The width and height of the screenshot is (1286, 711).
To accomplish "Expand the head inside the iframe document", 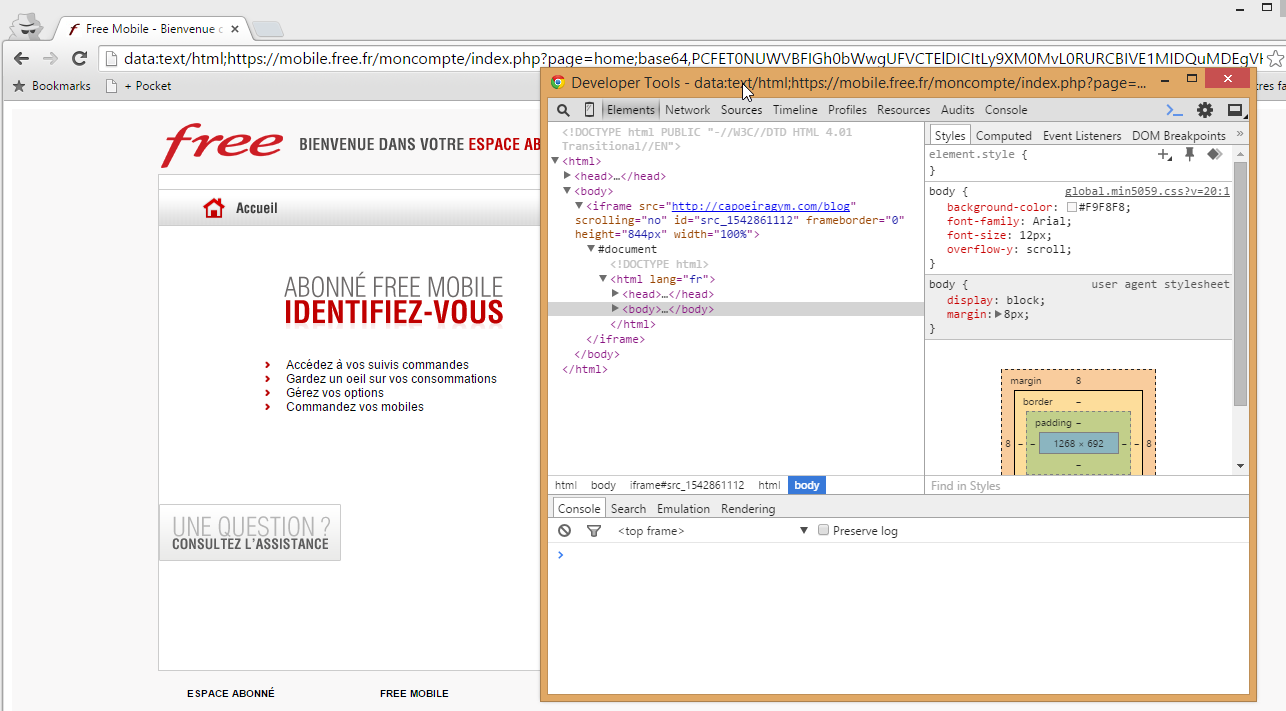I will 615,294.
